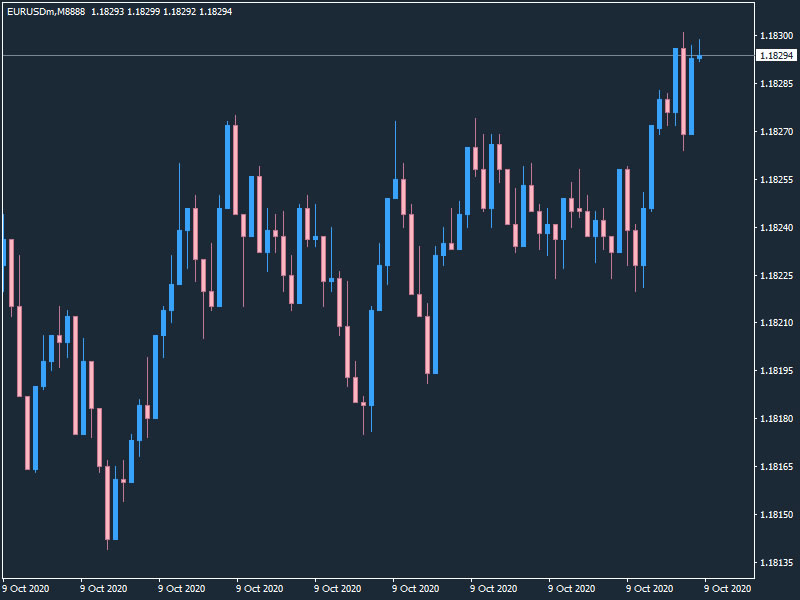Select the 1.18270 price scale label

(x=776, y=132)
